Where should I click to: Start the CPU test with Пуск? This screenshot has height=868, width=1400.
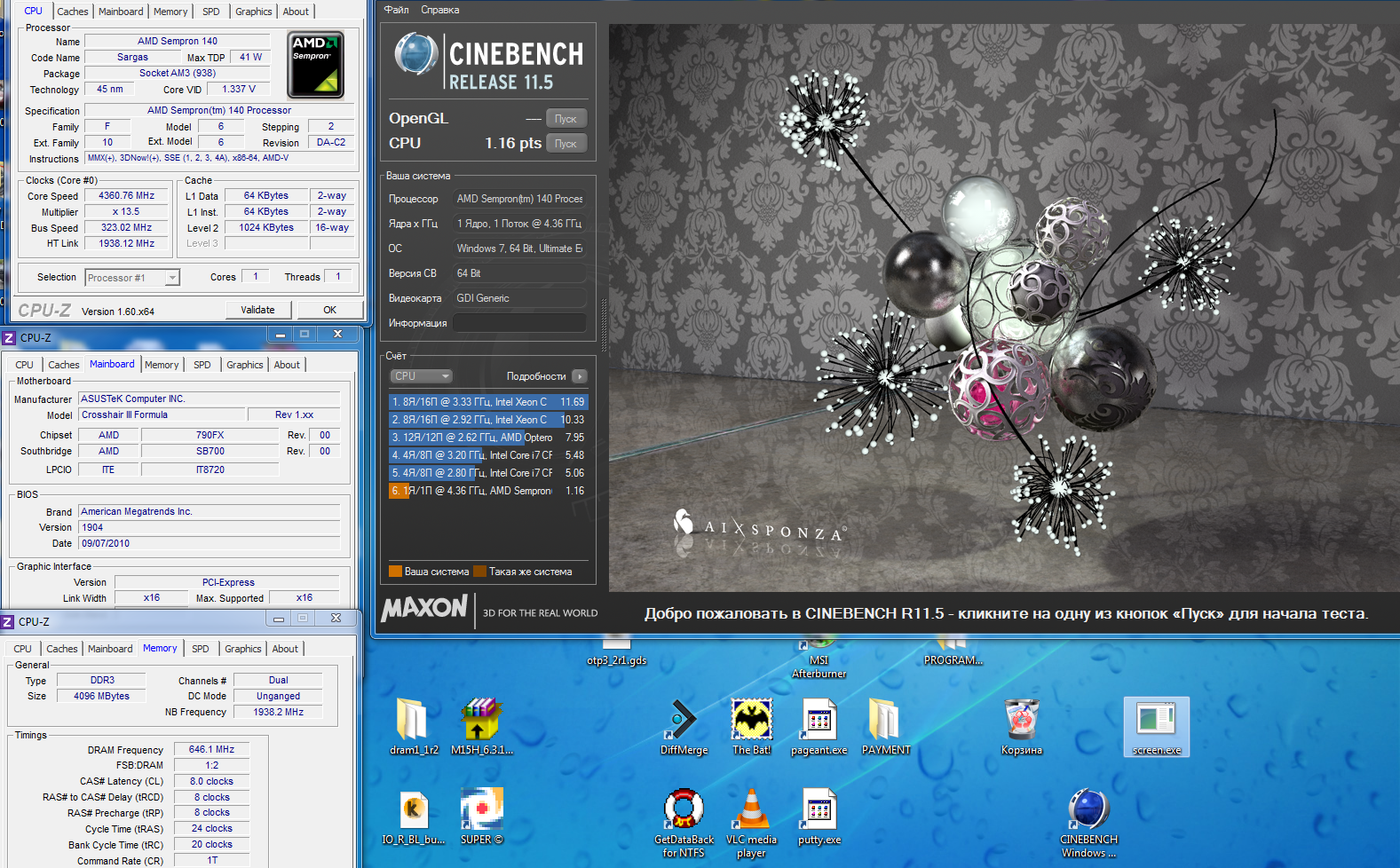click(566, 144)
